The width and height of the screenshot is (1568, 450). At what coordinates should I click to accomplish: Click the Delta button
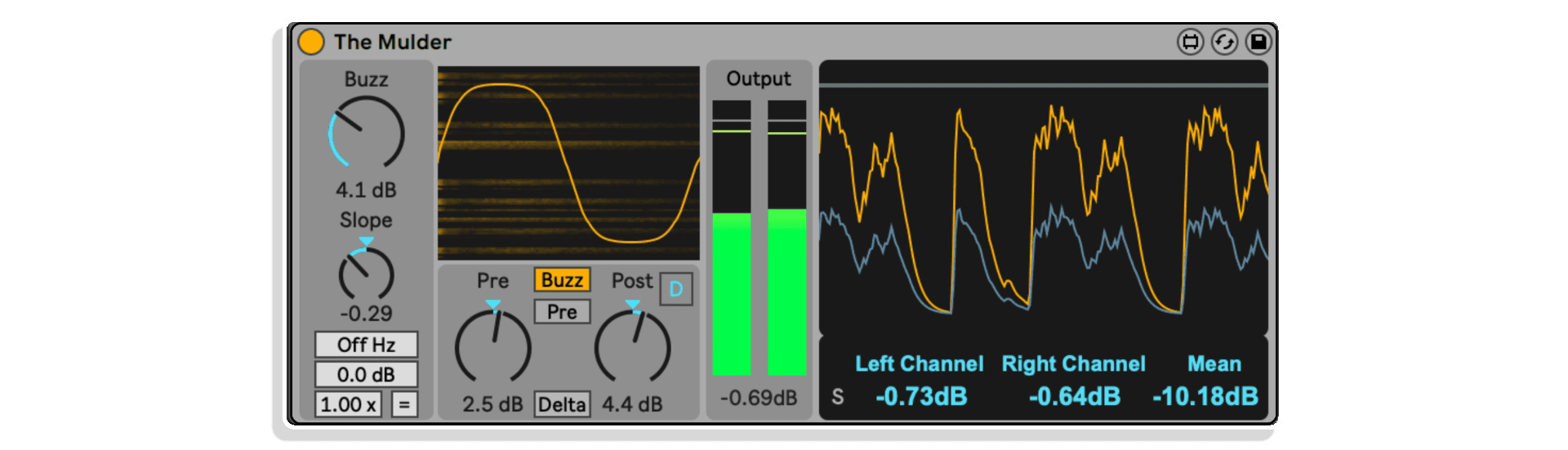(562, 404)
